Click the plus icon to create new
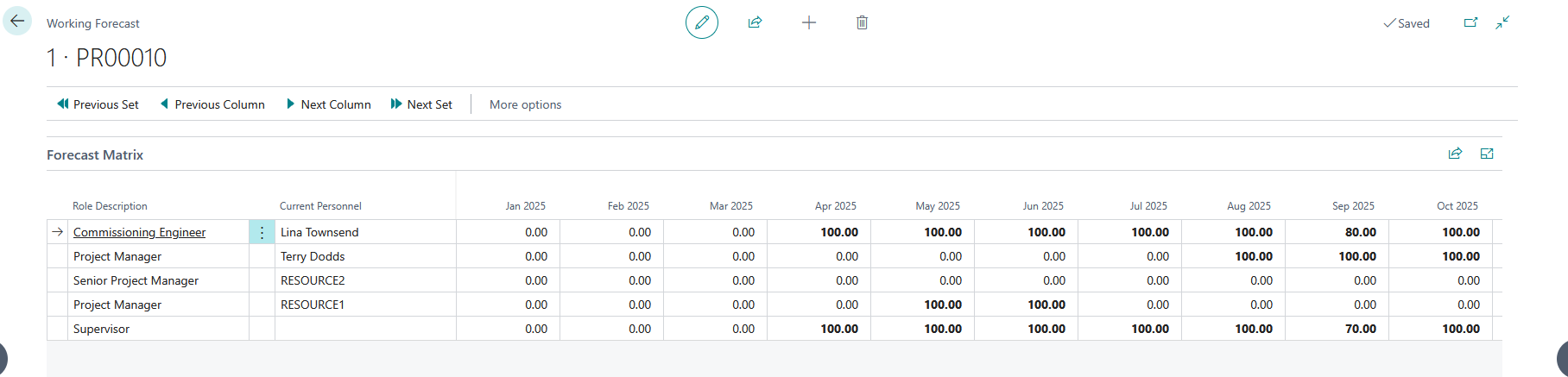This screenshot has height=377, width=1568. click(x=809, y=22)
